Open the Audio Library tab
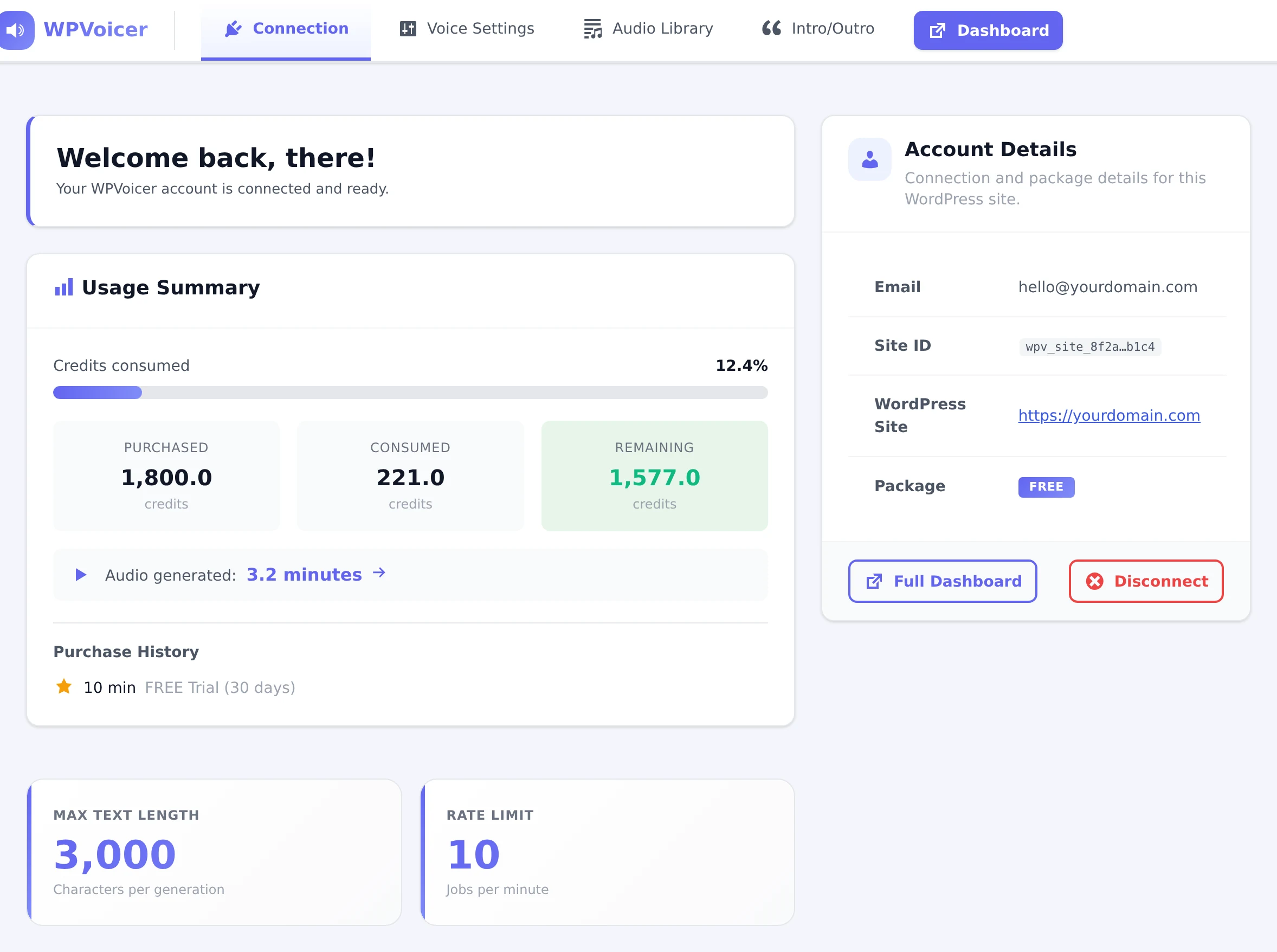Viewport: 1277px width, 952px height. [x=648, y=29]
